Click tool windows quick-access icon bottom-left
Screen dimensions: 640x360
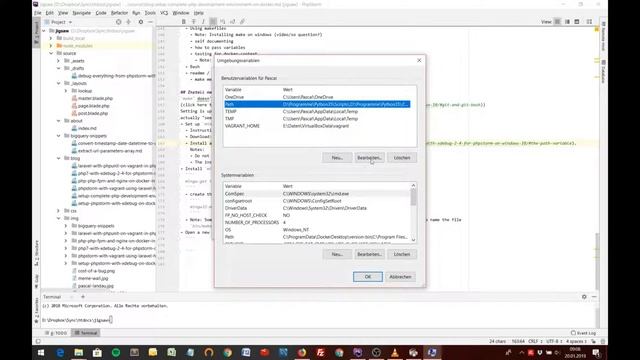coord(38,341)
